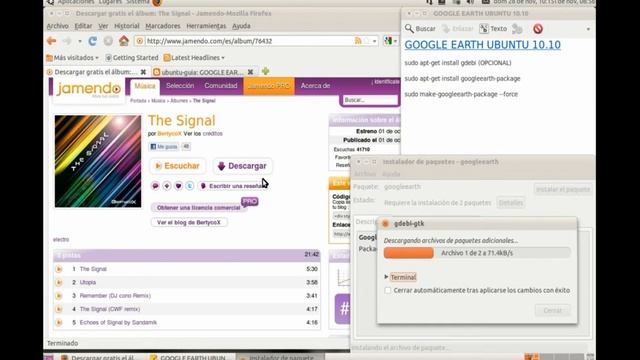
Task: Open the Herramientas menu in Firefox
Action: point(206,26)
